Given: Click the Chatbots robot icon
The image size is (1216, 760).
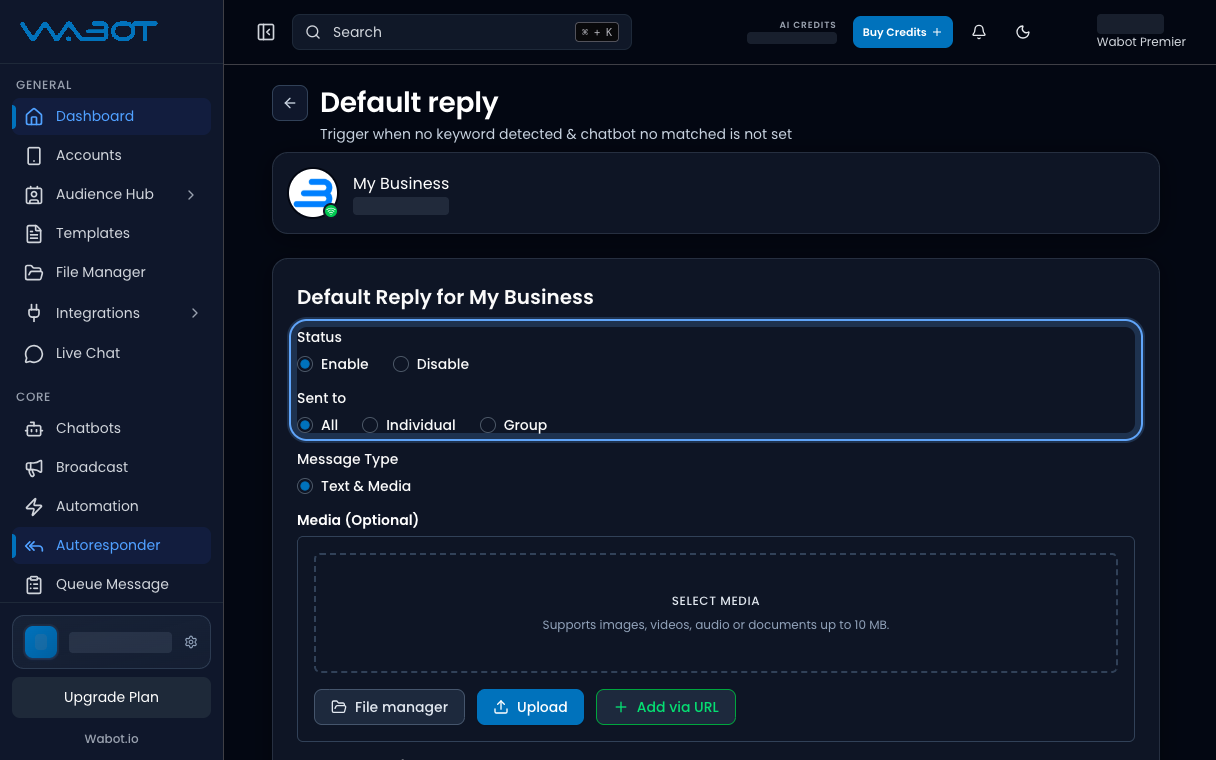Looking at the screenshot, I should tap(34, 428).
